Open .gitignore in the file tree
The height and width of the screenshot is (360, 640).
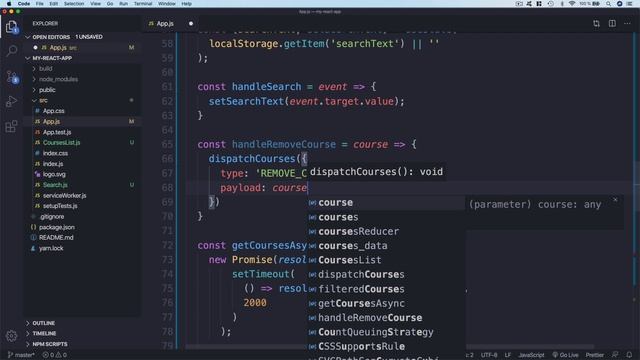coord(52,217)
